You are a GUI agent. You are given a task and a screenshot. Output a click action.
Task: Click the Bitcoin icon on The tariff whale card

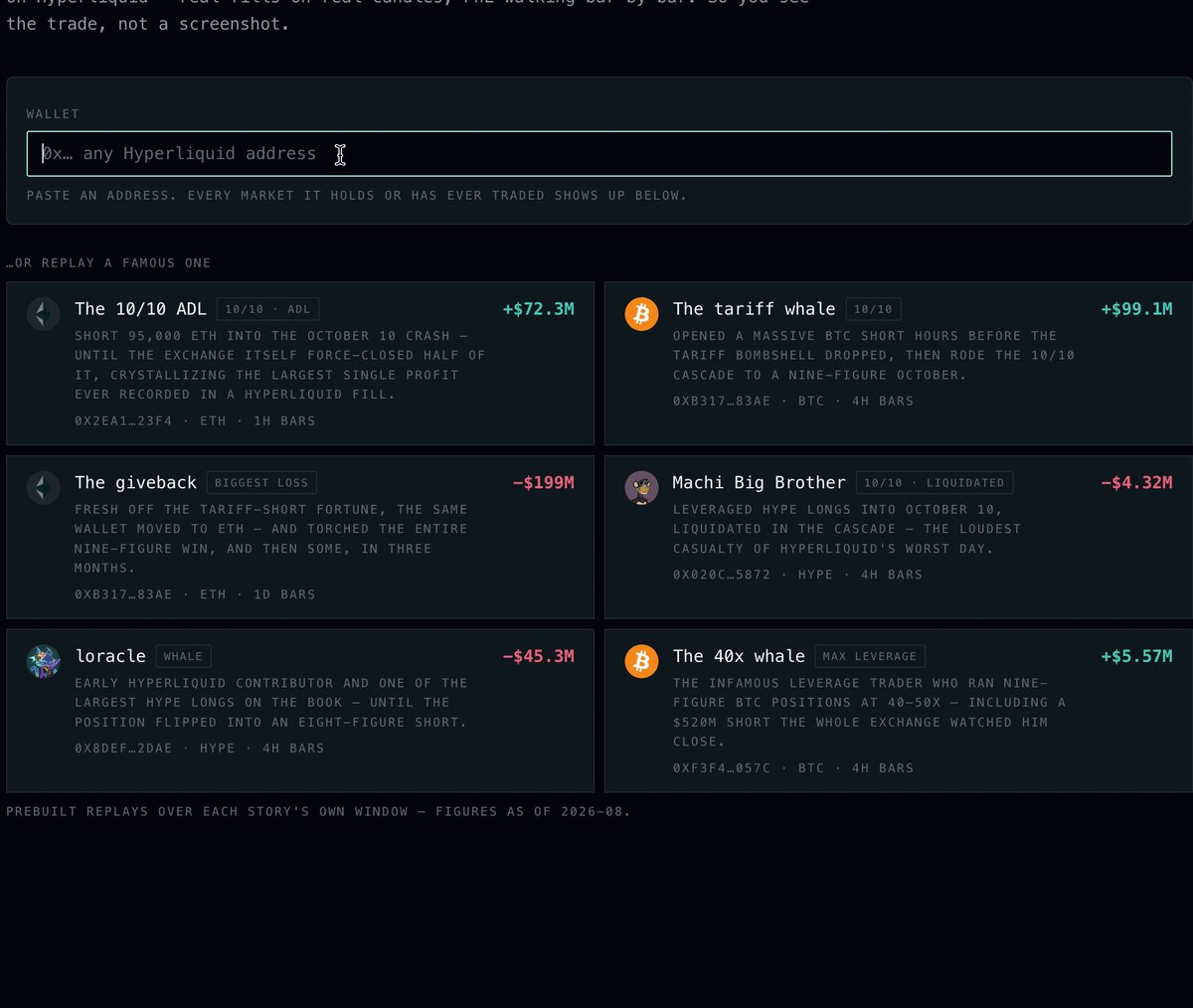click(641, 314)
